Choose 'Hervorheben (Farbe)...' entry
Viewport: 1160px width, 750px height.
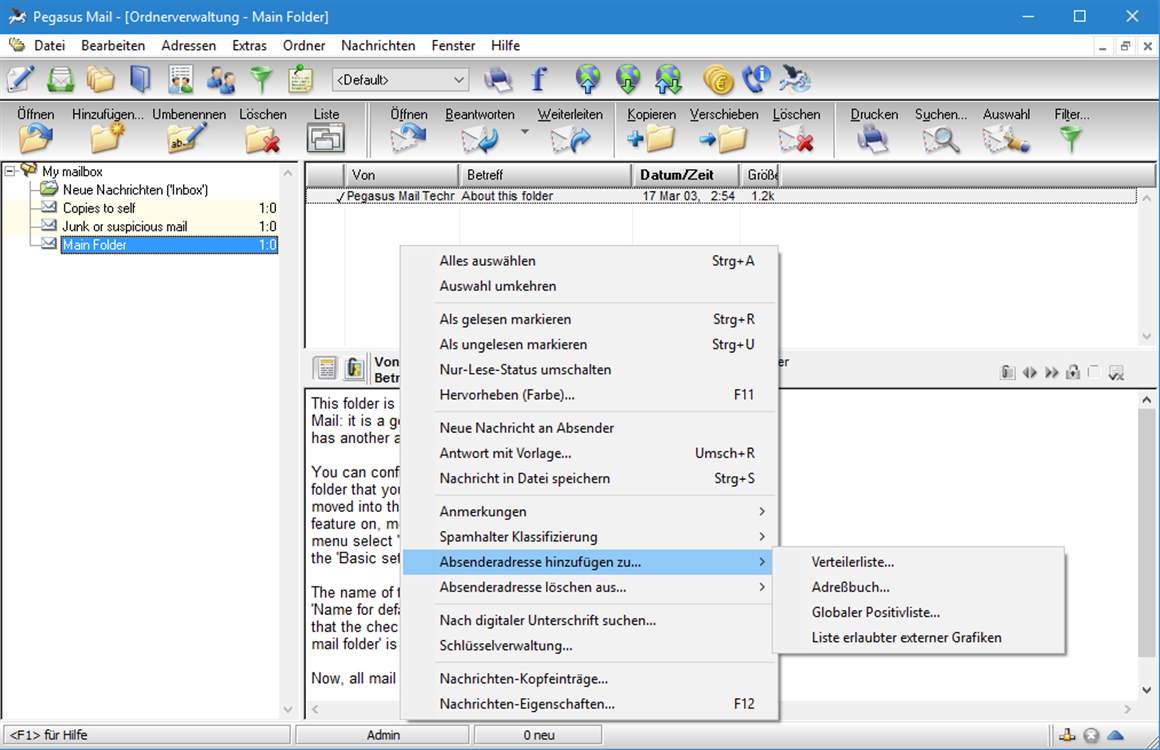590,394
